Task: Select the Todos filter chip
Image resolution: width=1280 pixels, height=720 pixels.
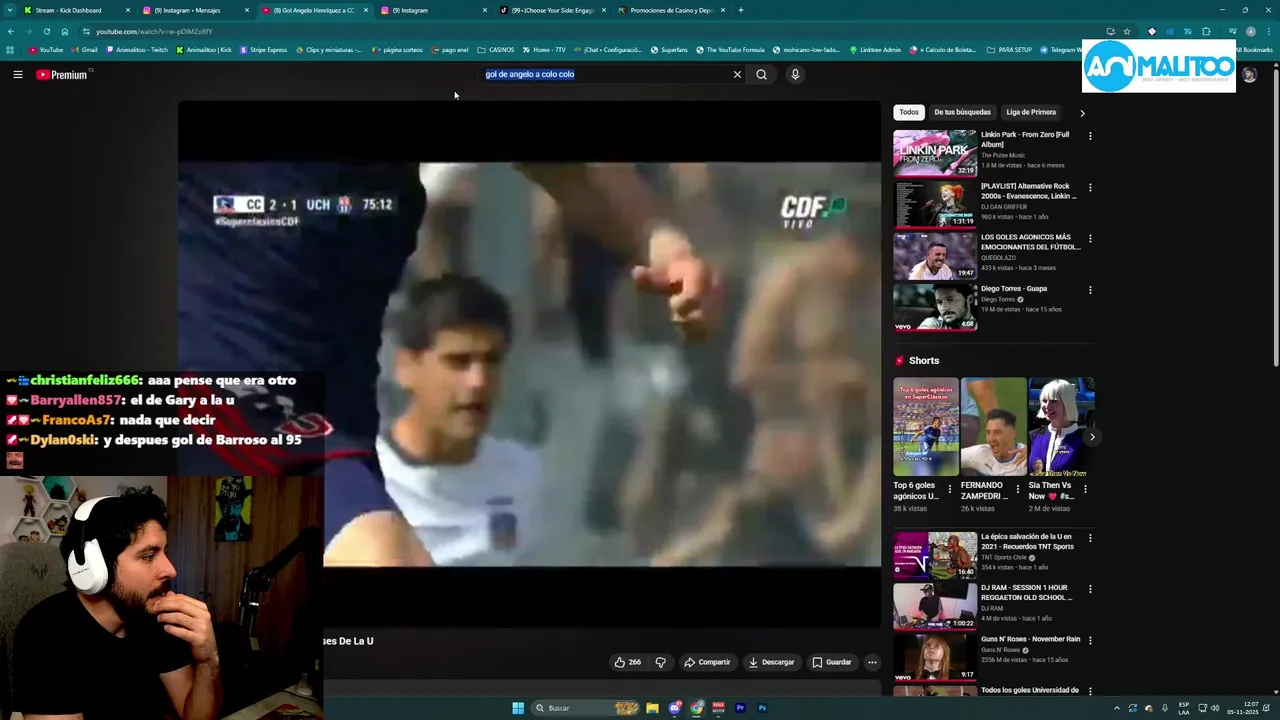Action: tap(908, 112)
